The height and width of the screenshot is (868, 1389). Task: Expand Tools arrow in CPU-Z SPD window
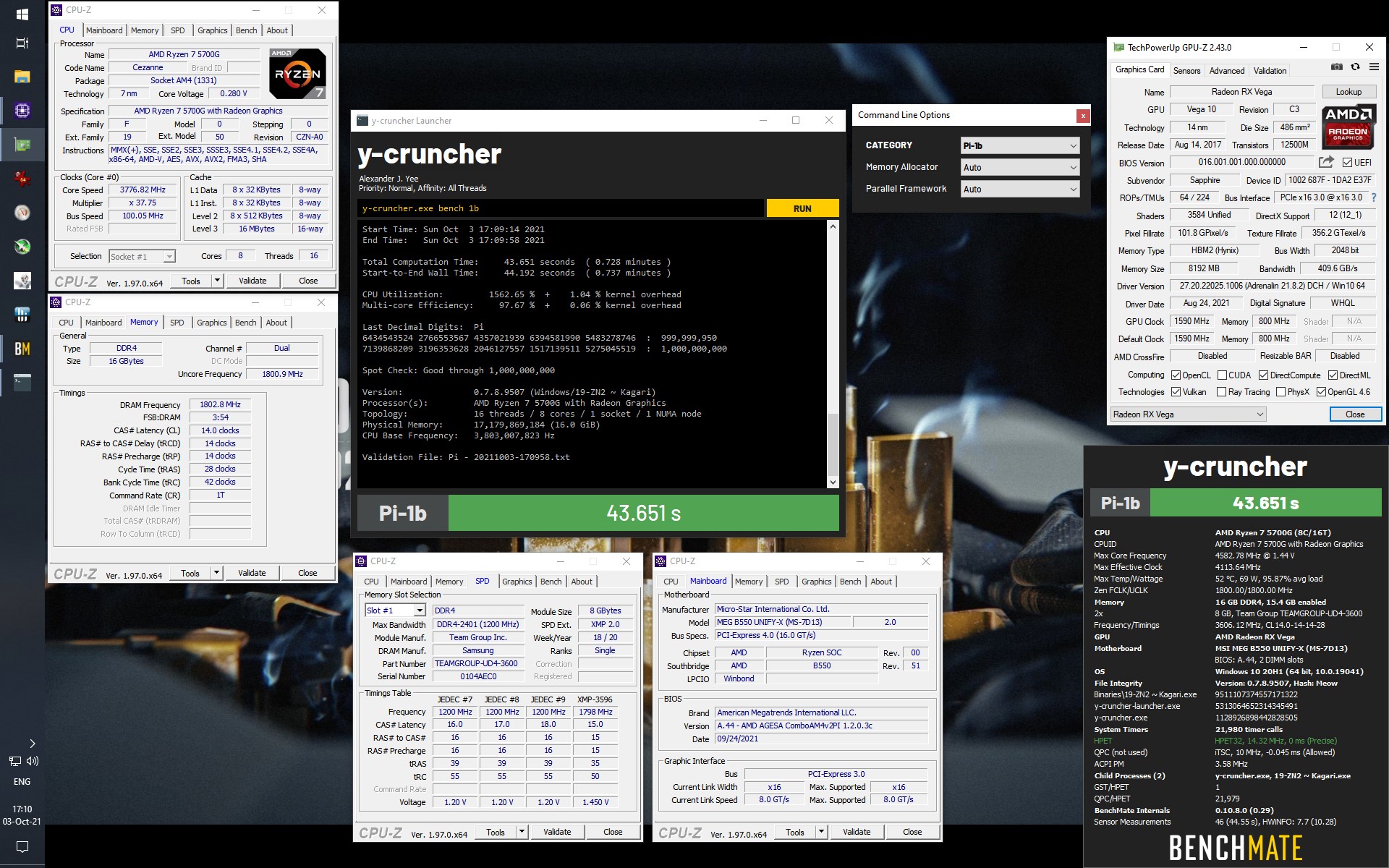[521, 832]
